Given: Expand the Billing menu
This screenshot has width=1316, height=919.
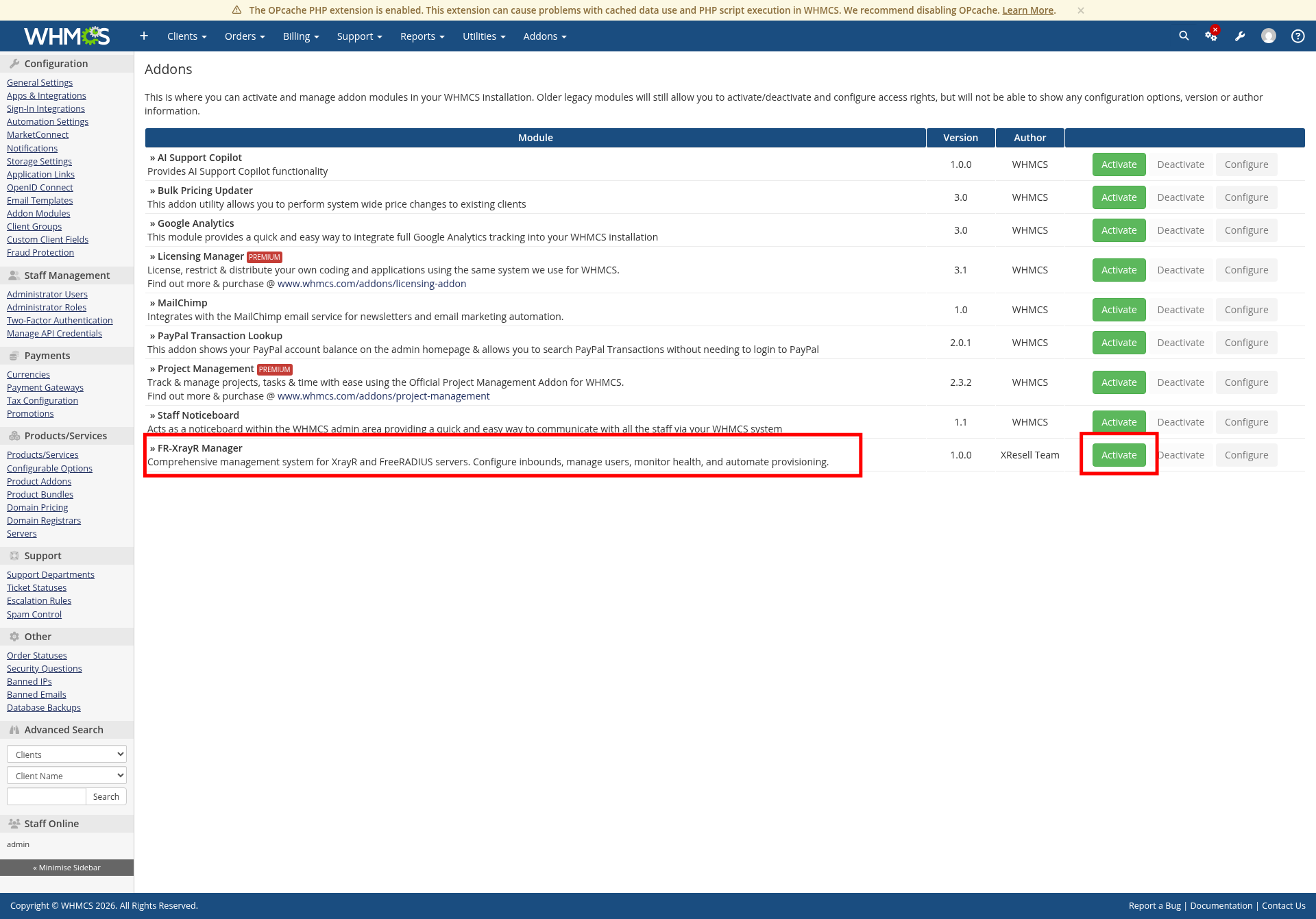Looking at the screenshot, I should point(301,36).
